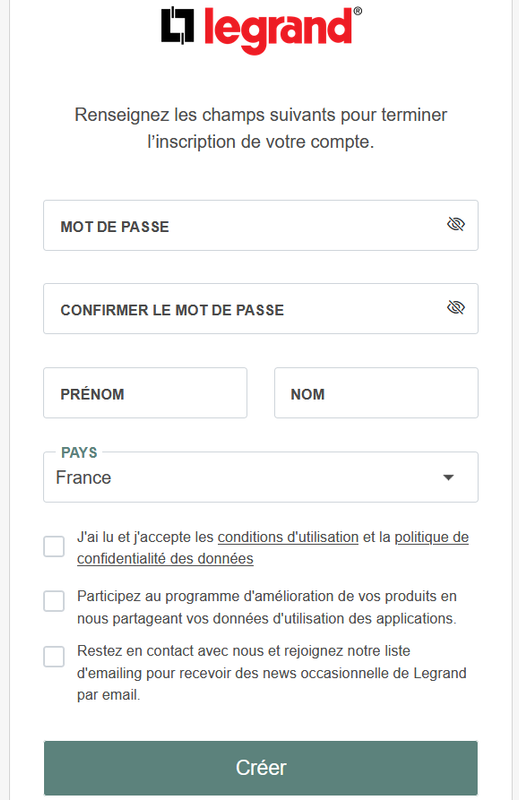The width and height of the screenshot is (519, 800).
Task: Click the black Legrand square logo symbol
Action: [x=178, y=25]
